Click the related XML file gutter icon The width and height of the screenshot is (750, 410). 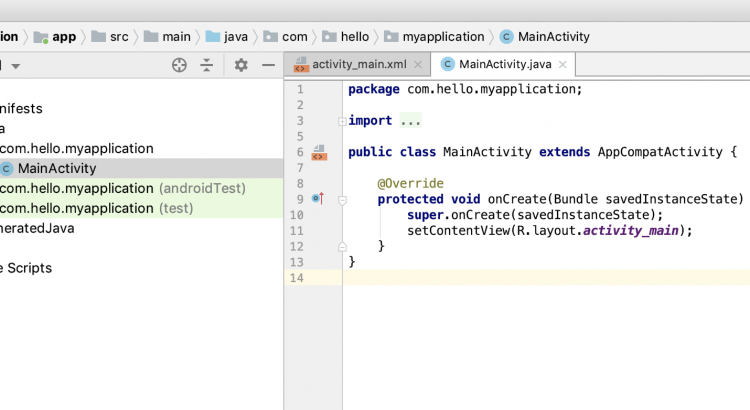point(319,153)
